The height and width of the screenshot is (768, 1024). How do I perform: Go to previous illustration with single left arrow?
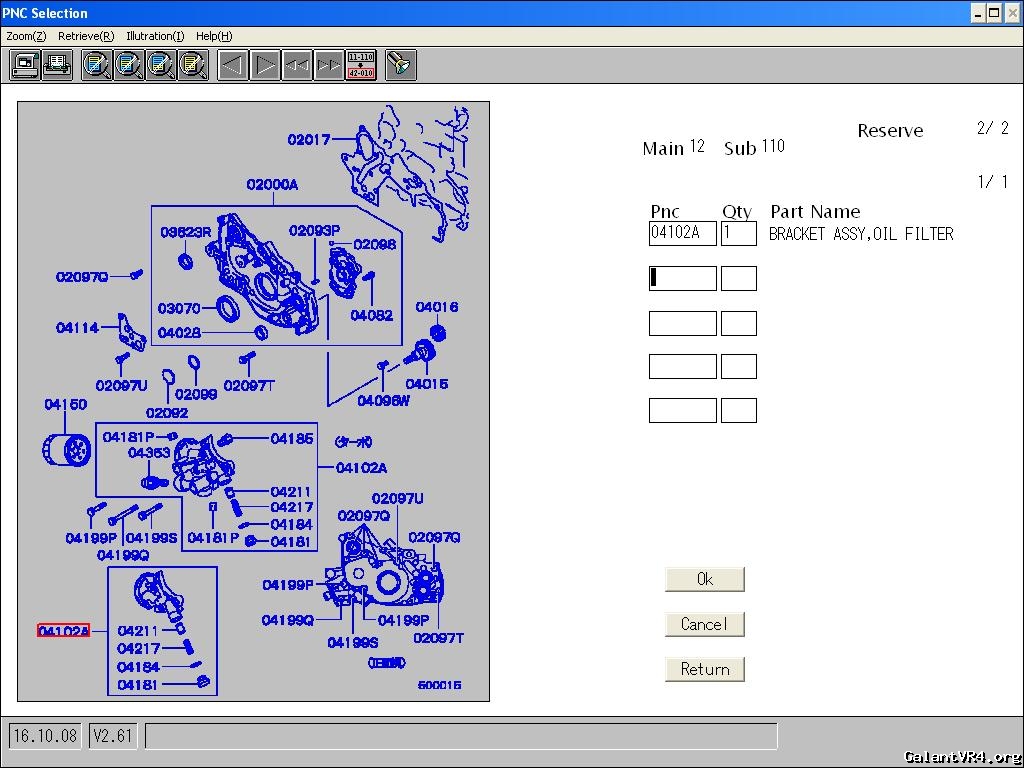(x=233, y=65)
